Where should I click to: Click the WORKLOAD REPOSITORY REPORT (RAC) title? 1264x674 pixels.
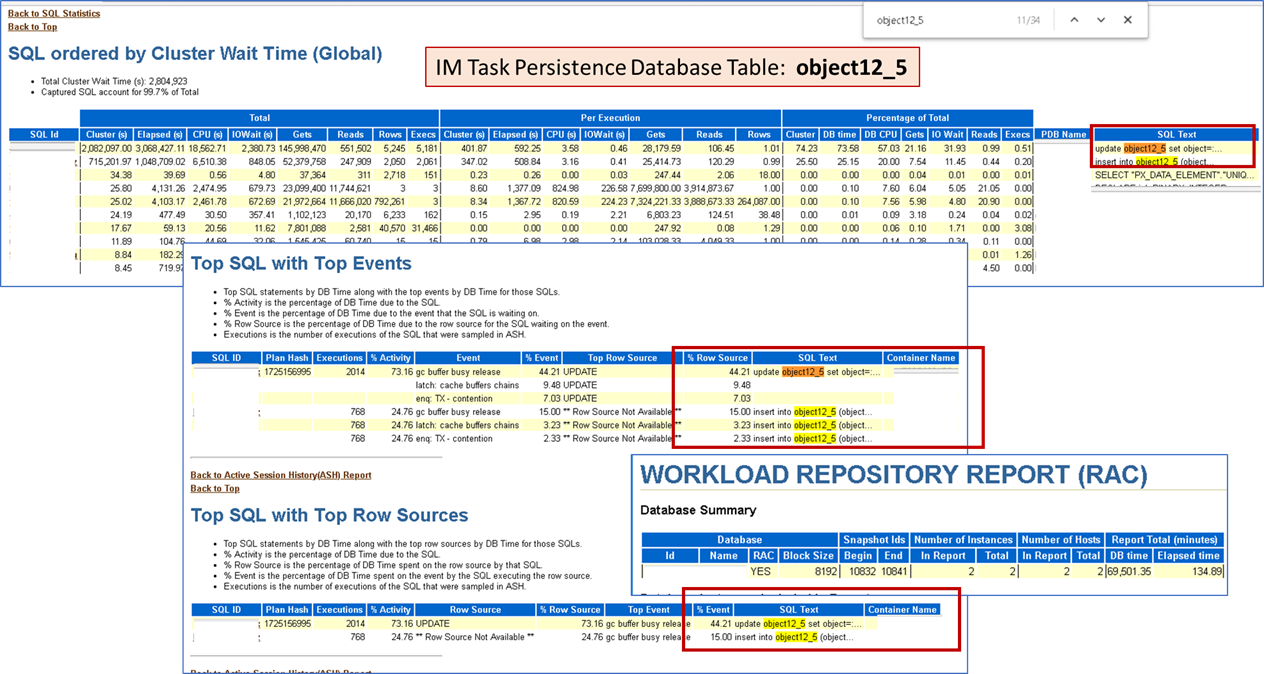coord(894,475)
